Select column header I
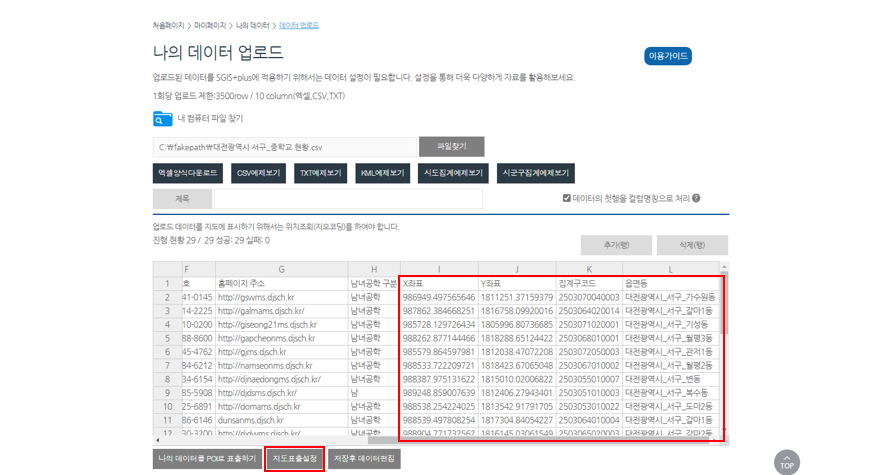The height and width of the screenshot is (475, 881). point(439,269)
